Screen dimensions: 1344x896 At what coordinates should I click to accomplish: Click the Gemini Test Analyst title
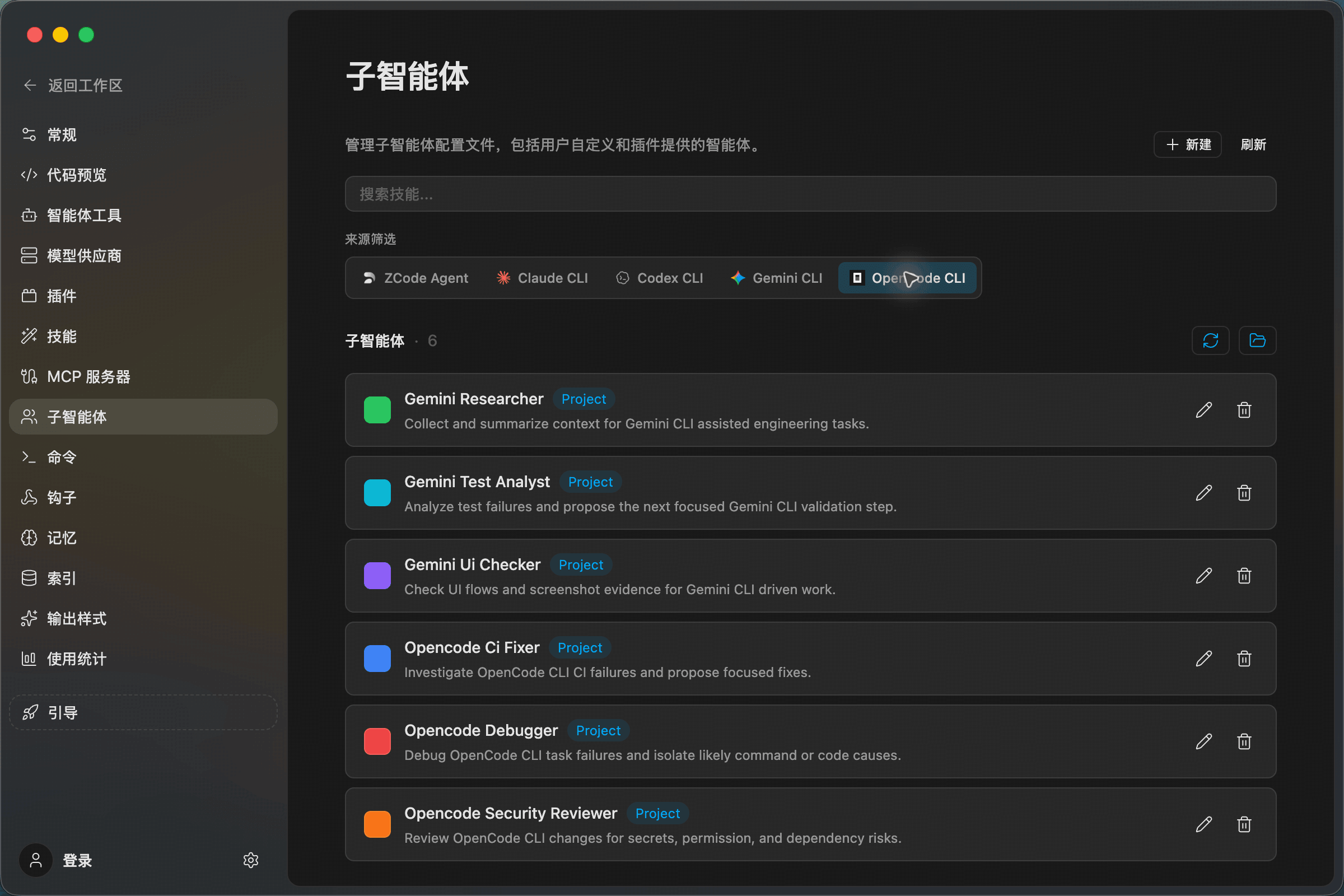[477, 482]
